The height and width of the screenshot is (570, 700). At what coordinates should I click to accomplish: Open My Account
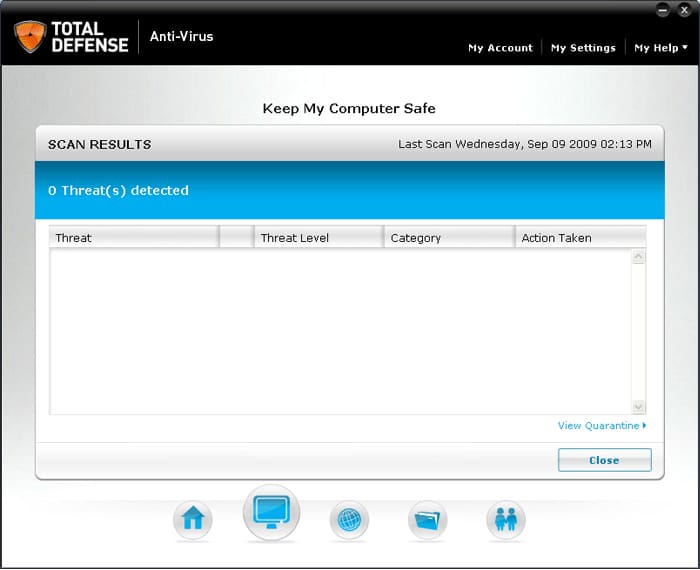pos(500,48)
